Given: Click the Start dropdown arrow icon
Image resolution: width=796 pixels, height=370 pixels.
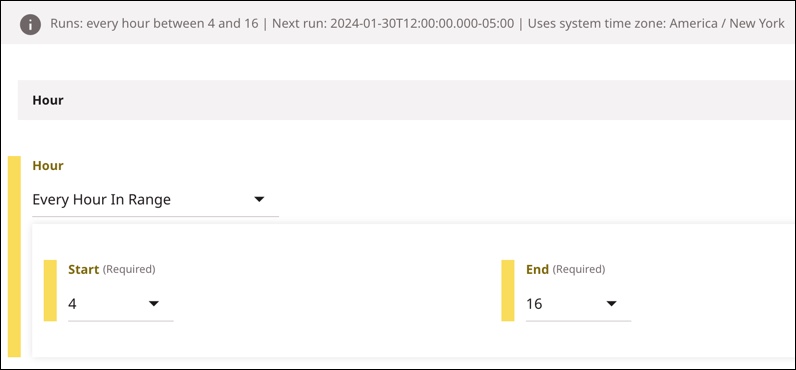Looking at the screenshot, I should (x=154, y=304).
